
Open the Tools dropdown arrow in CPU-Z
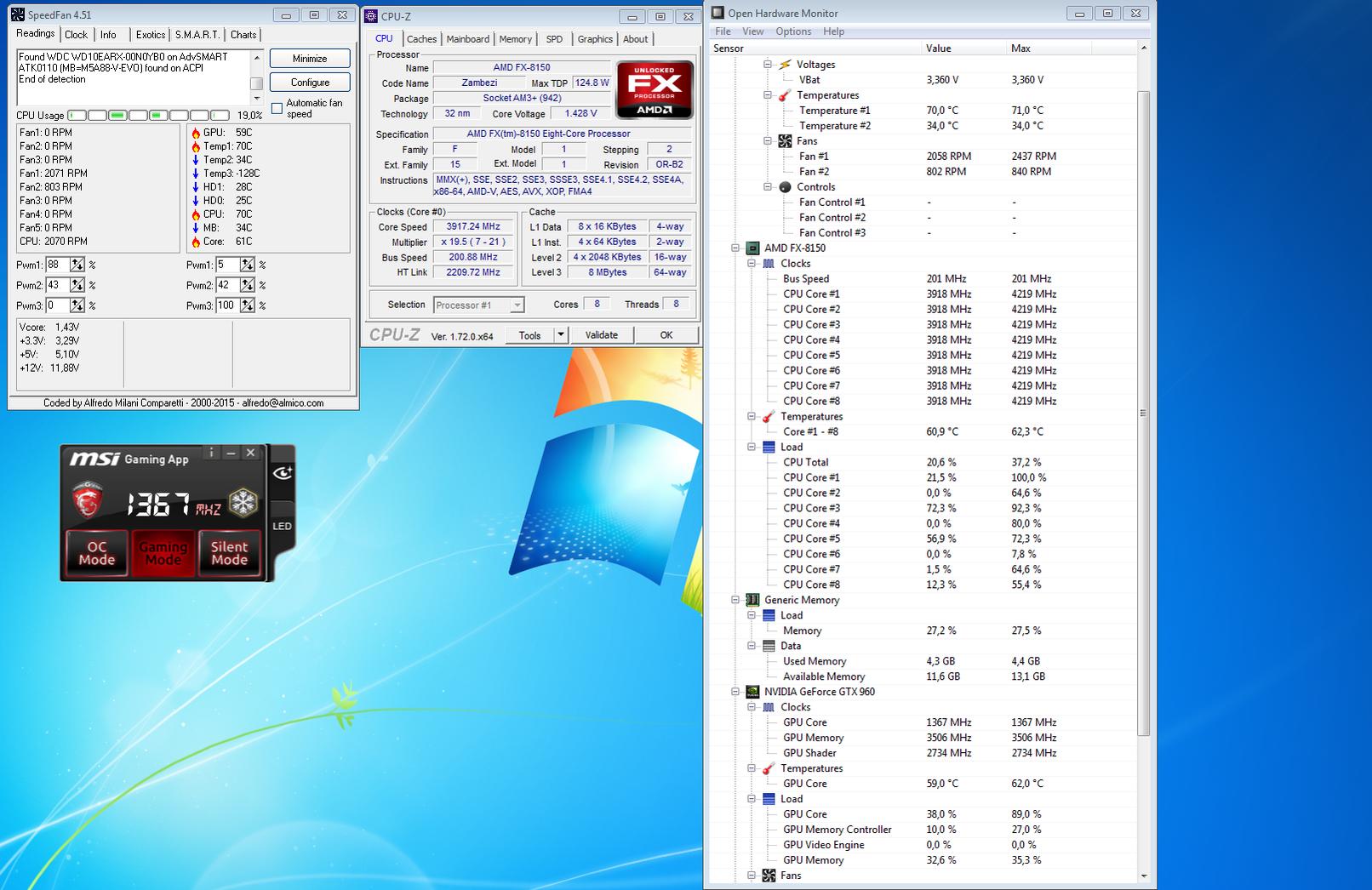tap(561, 335)
